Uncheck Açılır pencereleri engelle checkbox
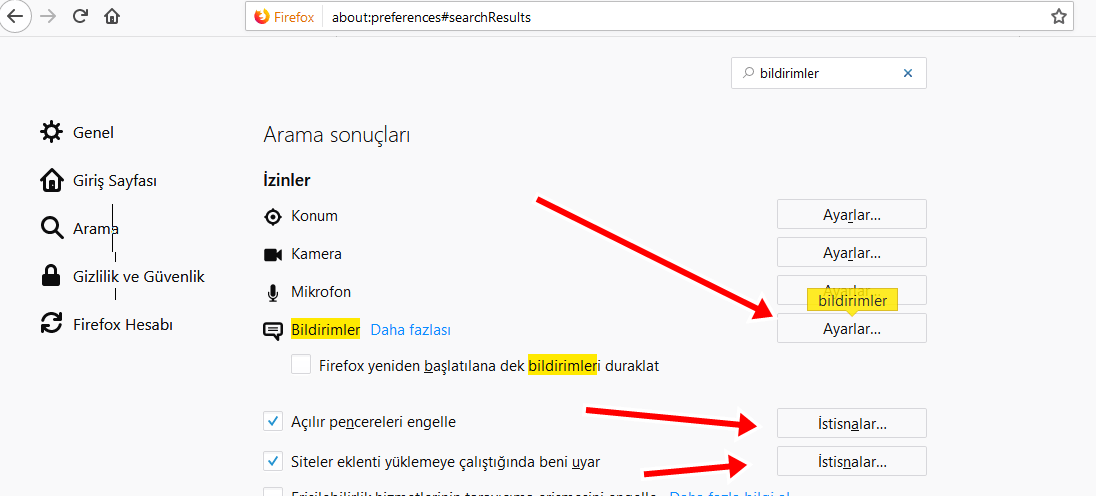The height and width of the screenshot is (496, 1096). point(273,422)
